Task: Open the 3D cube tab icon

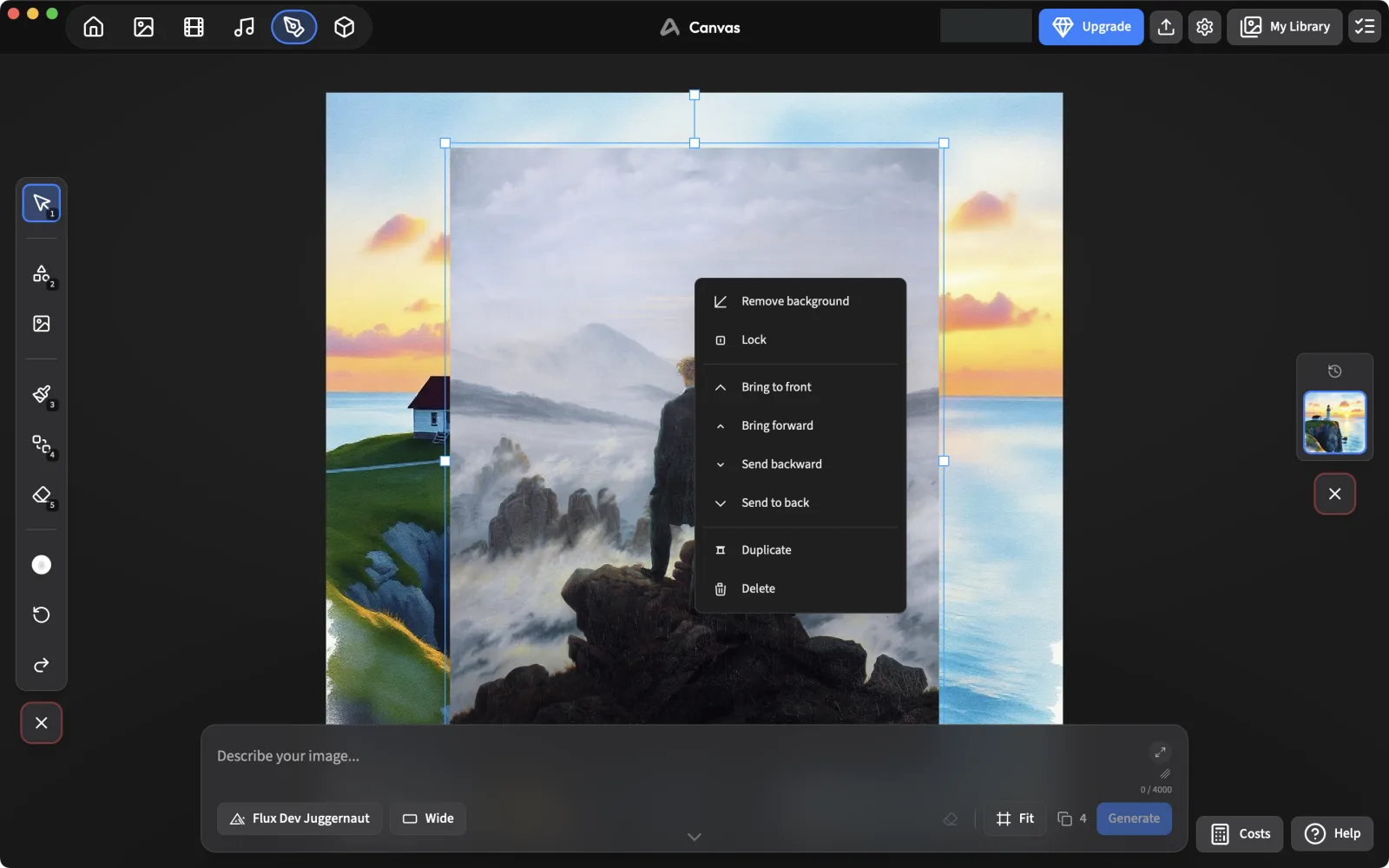Action: 345,27
